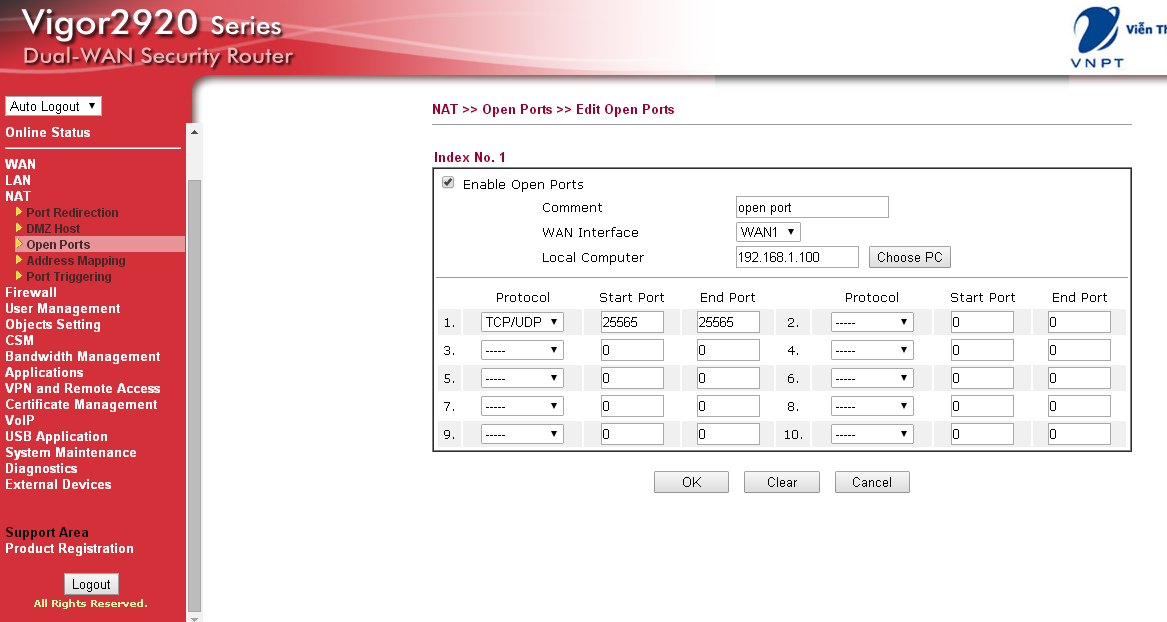This screenshot has width=1167, height=622.
Task: Open Support Area link
Action: tap(47, 532)
